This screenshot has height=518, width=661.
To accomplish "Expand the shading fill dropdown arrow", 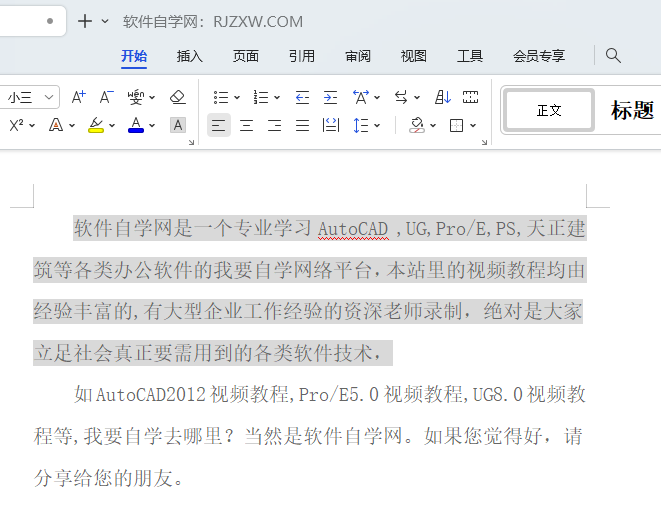I will (x=433, y=126).
